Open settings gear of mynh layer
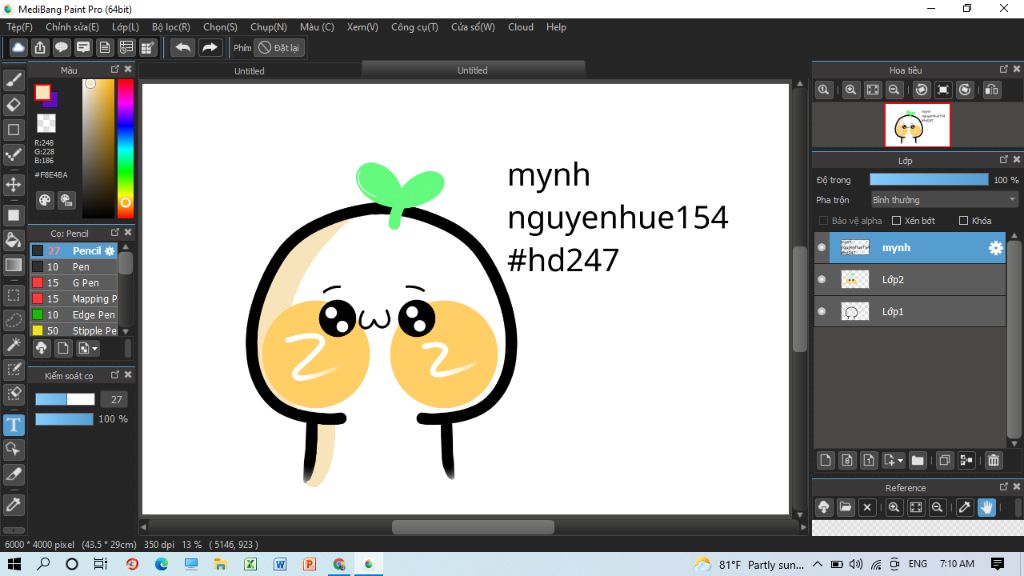 click(995, 248)
